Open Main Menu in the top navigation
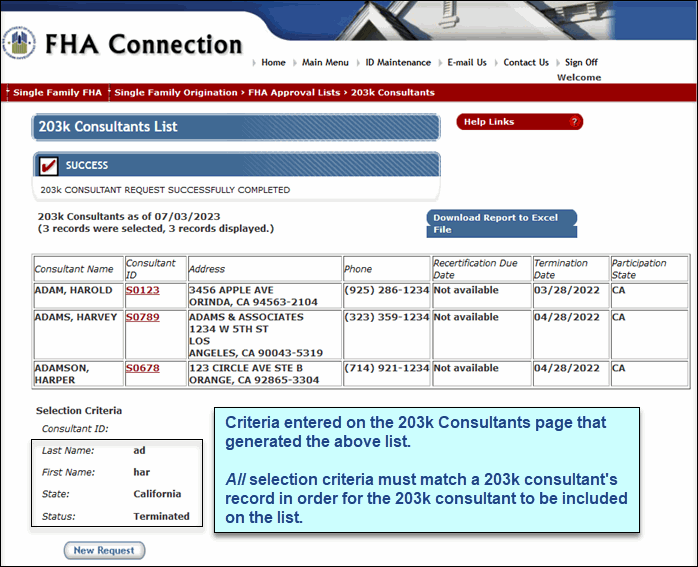This screenshot has width=698, height=567. pos(325,62)
